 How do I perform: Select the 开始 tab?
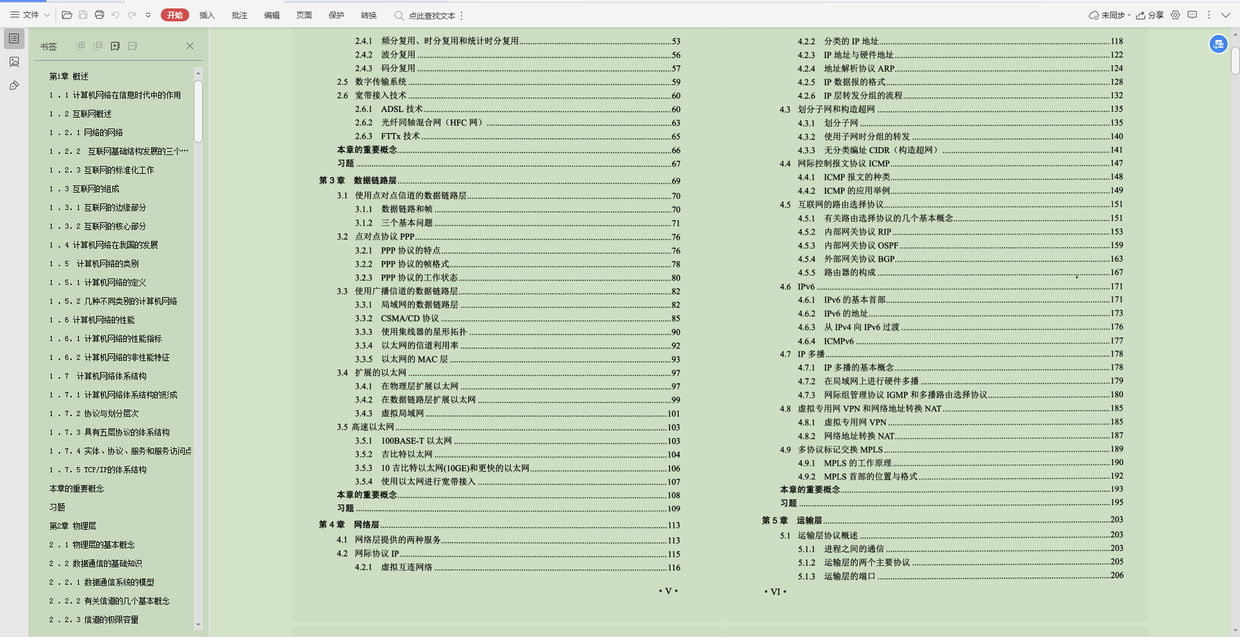(175, 15)
